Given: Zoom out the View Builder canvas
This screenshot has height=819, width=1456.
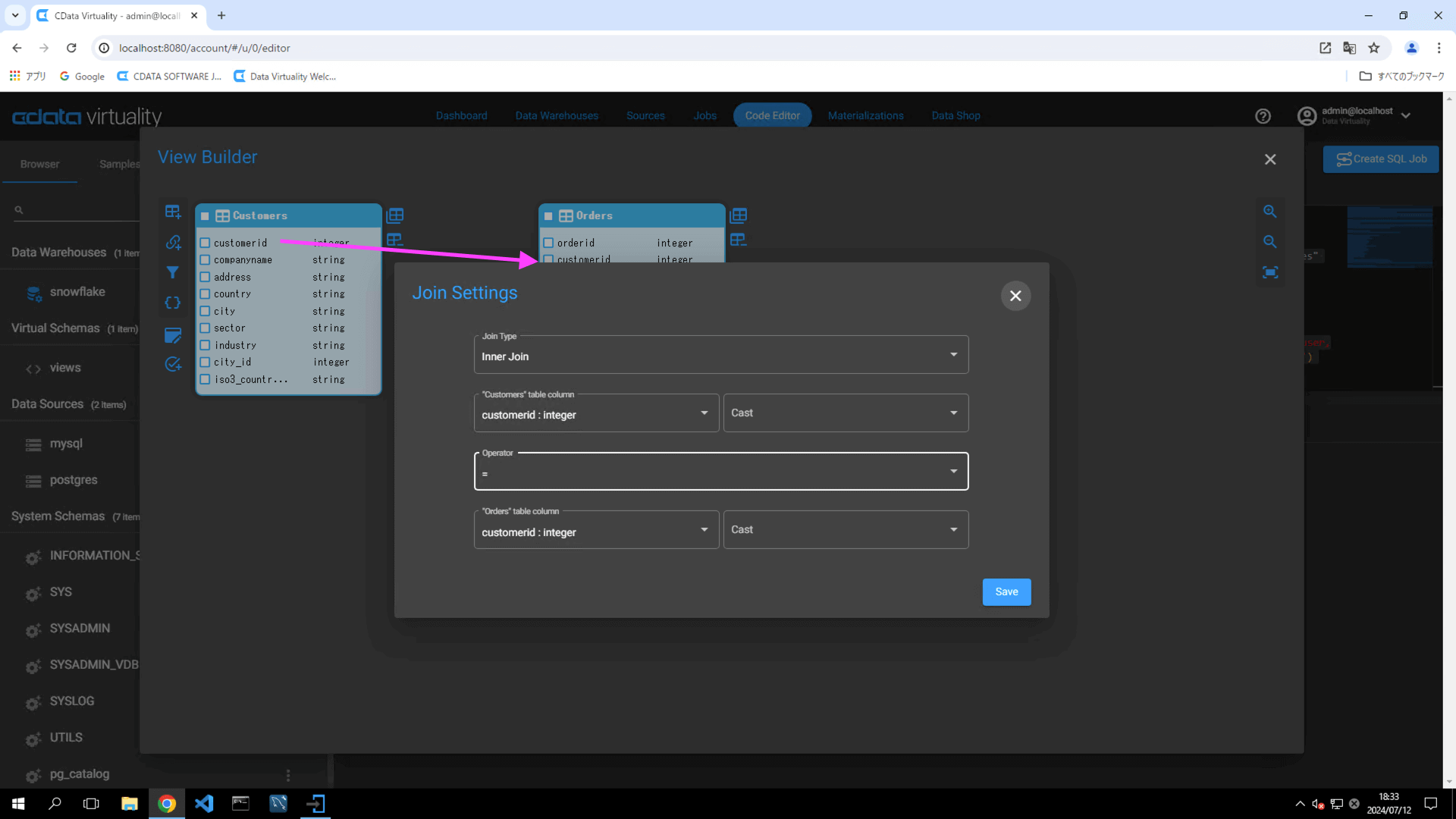Looking at the screenshot, I should tap(1270, 242).
